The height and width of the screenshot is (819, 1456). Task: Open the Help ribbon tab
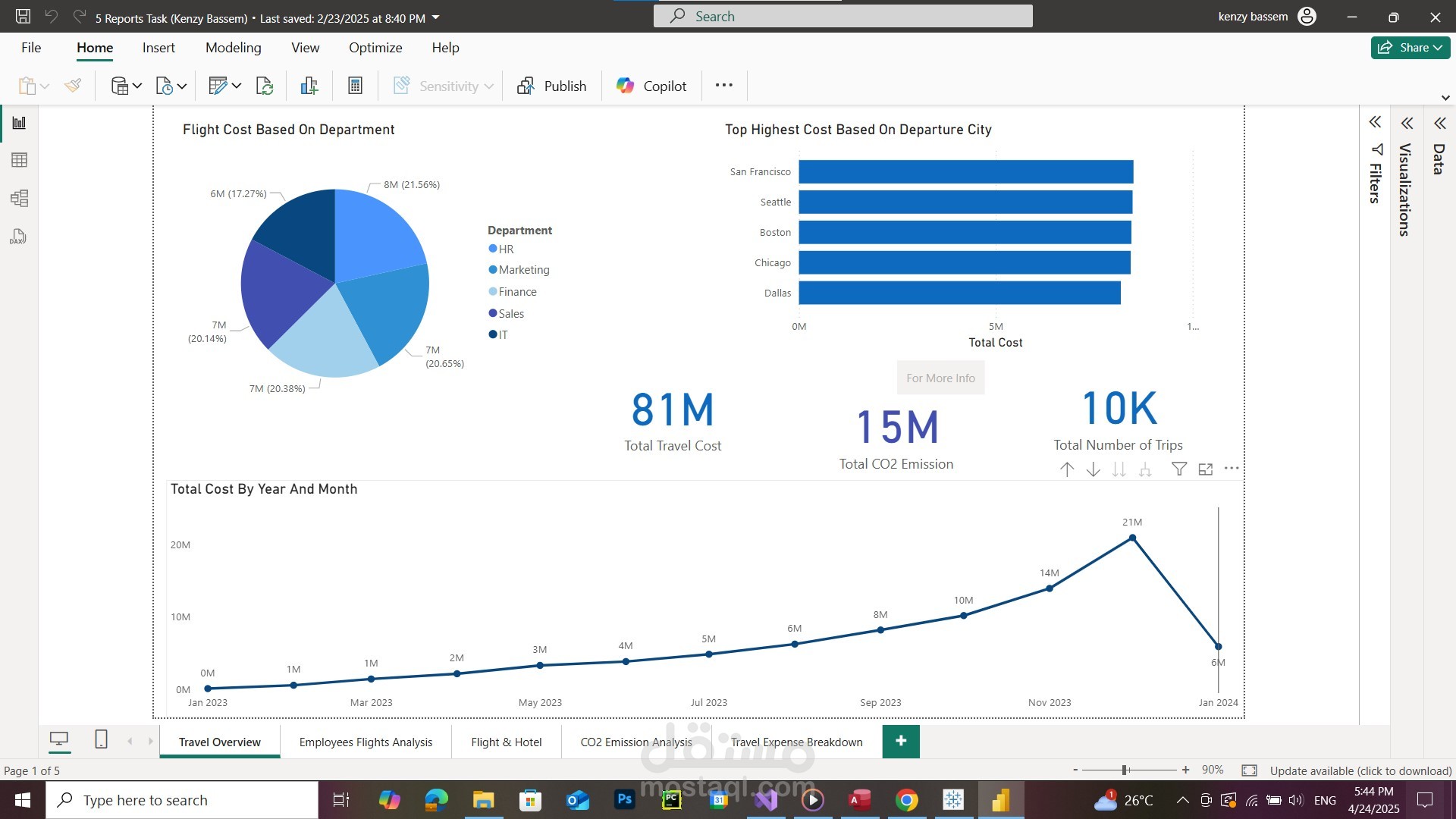click(445, 47)
